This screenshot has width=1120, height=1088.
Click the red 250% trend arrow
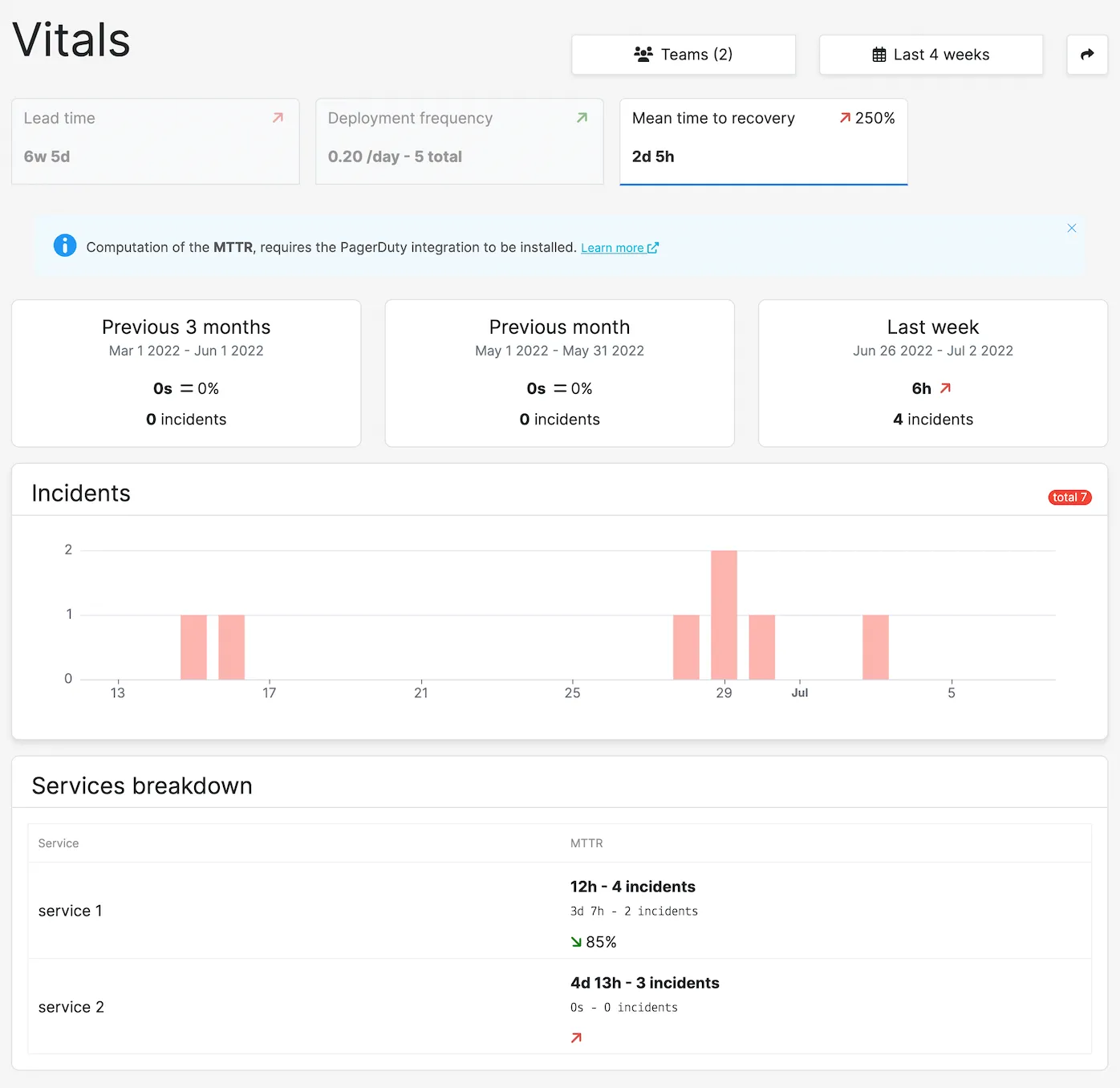click(x=845, y=118)
